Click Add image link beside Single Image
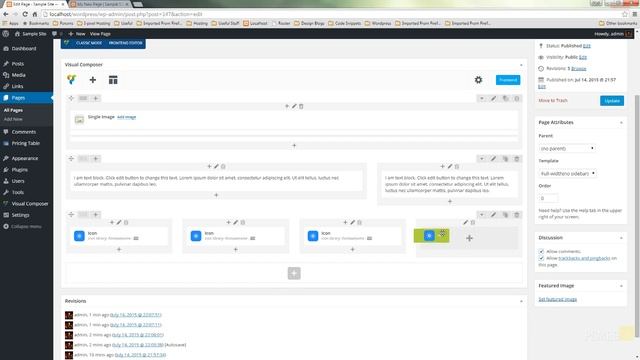The height and width of the screenshot is (360, 640). tap(127, 117)
